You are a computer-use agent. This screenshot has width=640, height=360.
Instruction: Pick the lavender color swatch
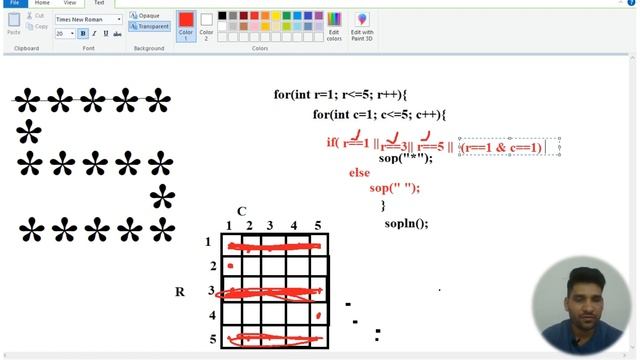pyautogui.click(x=319, y=27)
